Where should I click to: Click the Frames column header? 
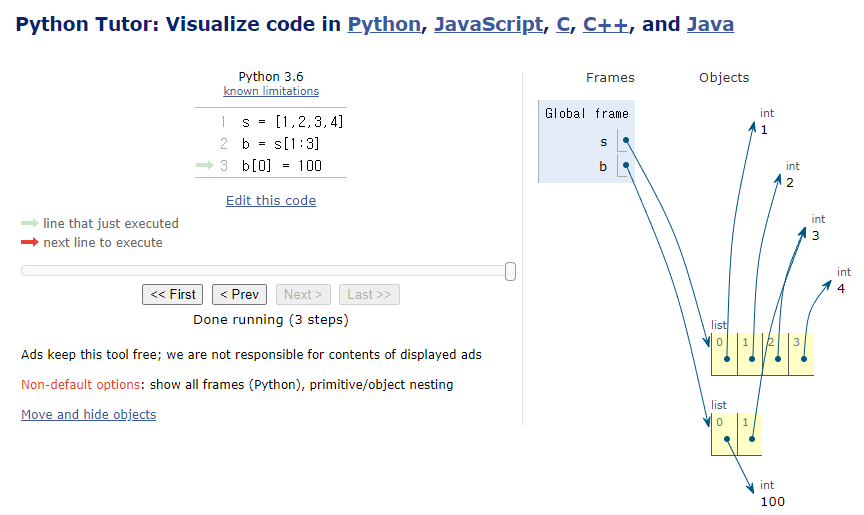point(610,78)
